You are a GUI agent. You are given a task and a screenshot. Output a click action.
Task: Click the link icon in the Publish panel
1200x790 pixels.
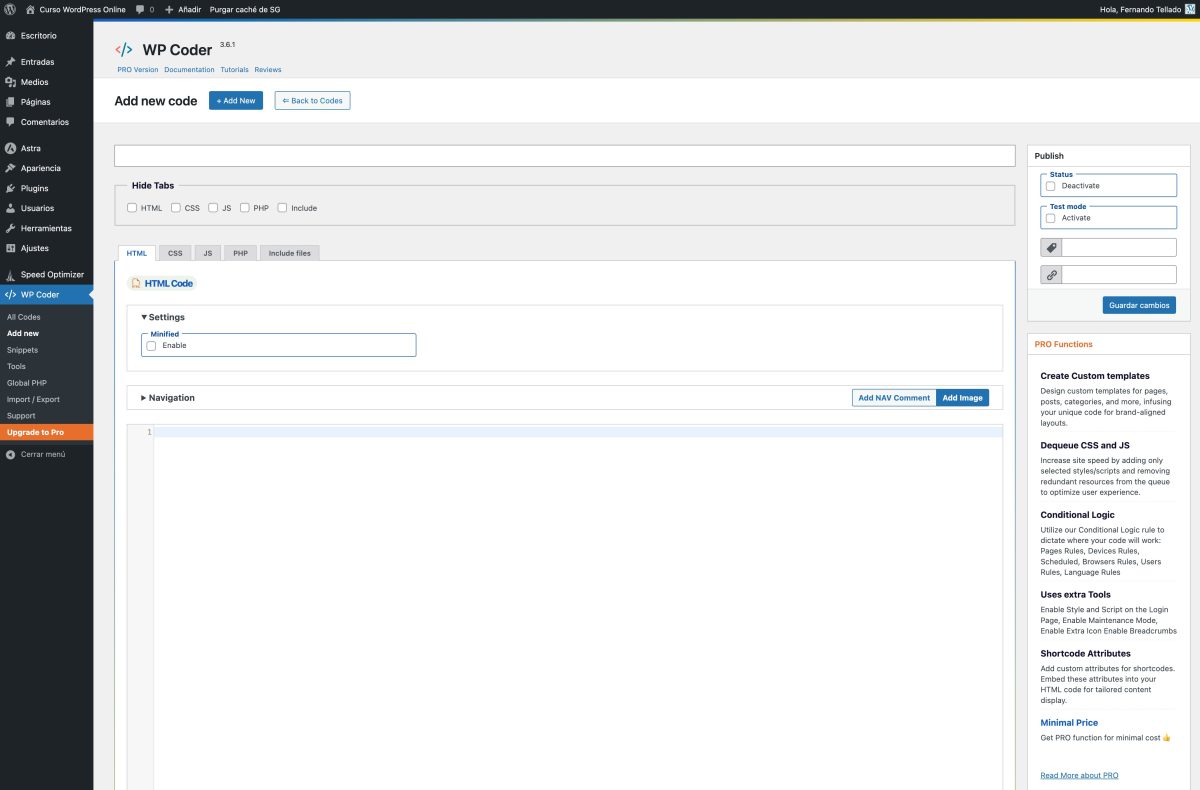(1050, 273)
